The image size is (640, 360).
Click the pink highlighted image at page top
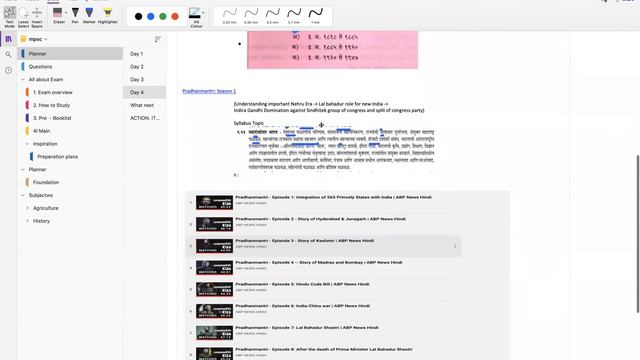tap(332, 50)
